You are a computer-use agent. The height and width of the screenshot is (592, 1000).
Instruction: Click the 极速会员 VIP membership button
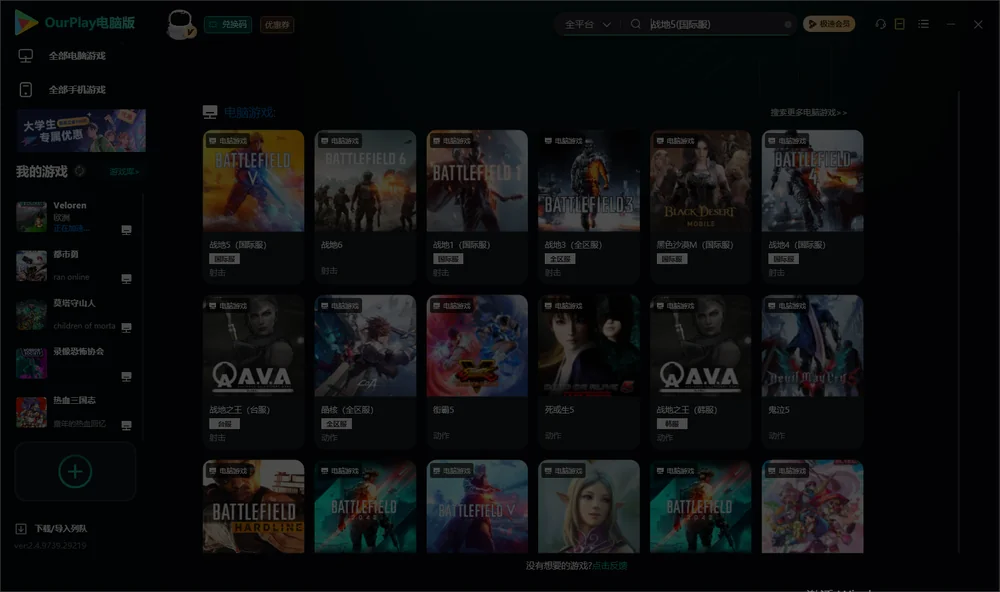point(829,24)
